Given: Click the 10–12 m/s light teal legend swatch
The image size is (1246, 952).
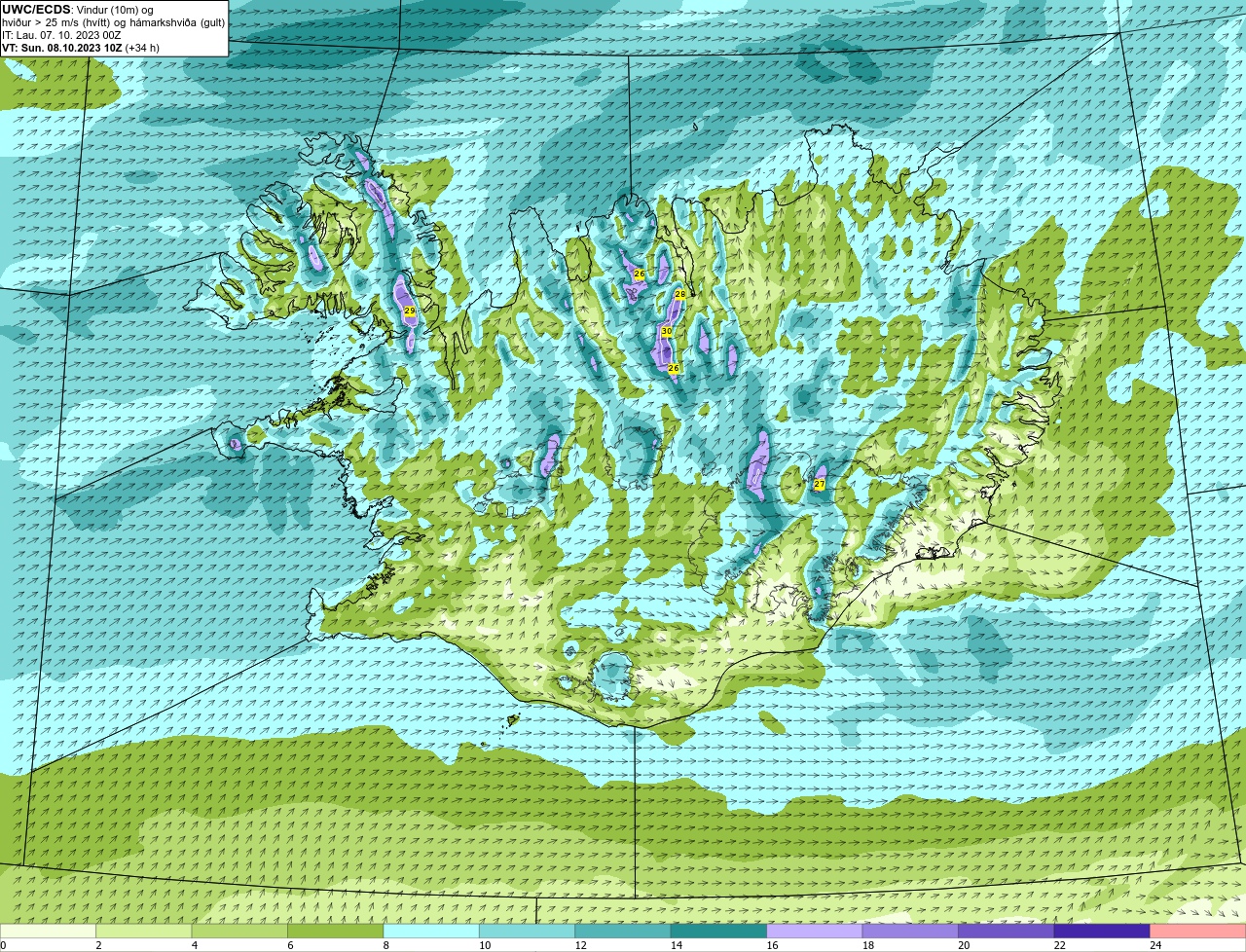Looking at the screenshot, I should tap(529, 931).
